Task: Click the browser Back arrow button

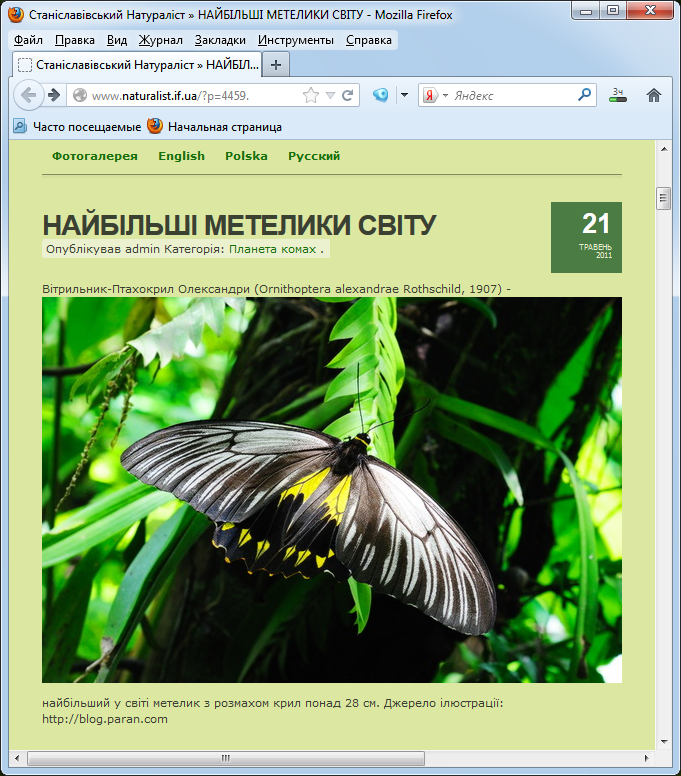Action: (x=29, y=95)
